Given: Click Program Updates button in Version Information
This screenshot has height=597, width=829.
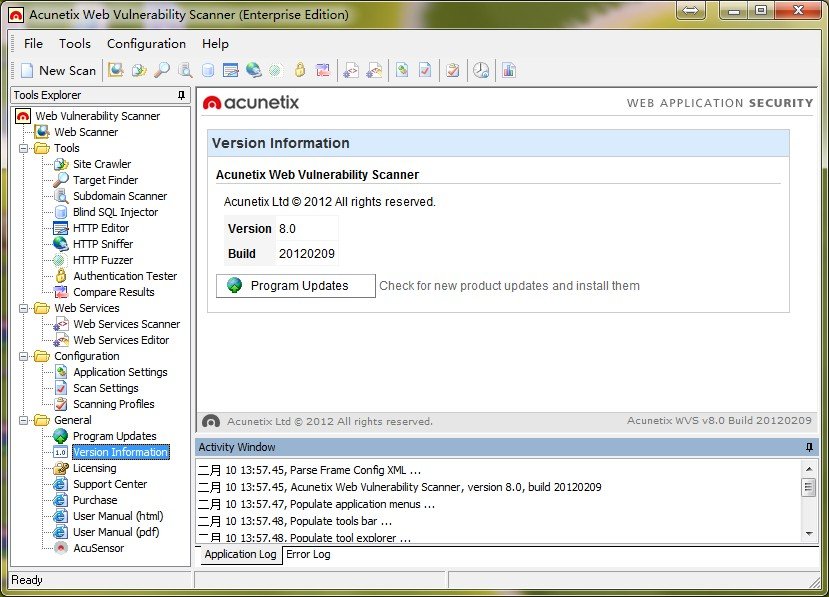Looking at the screenshot, I should click(296, 286).
